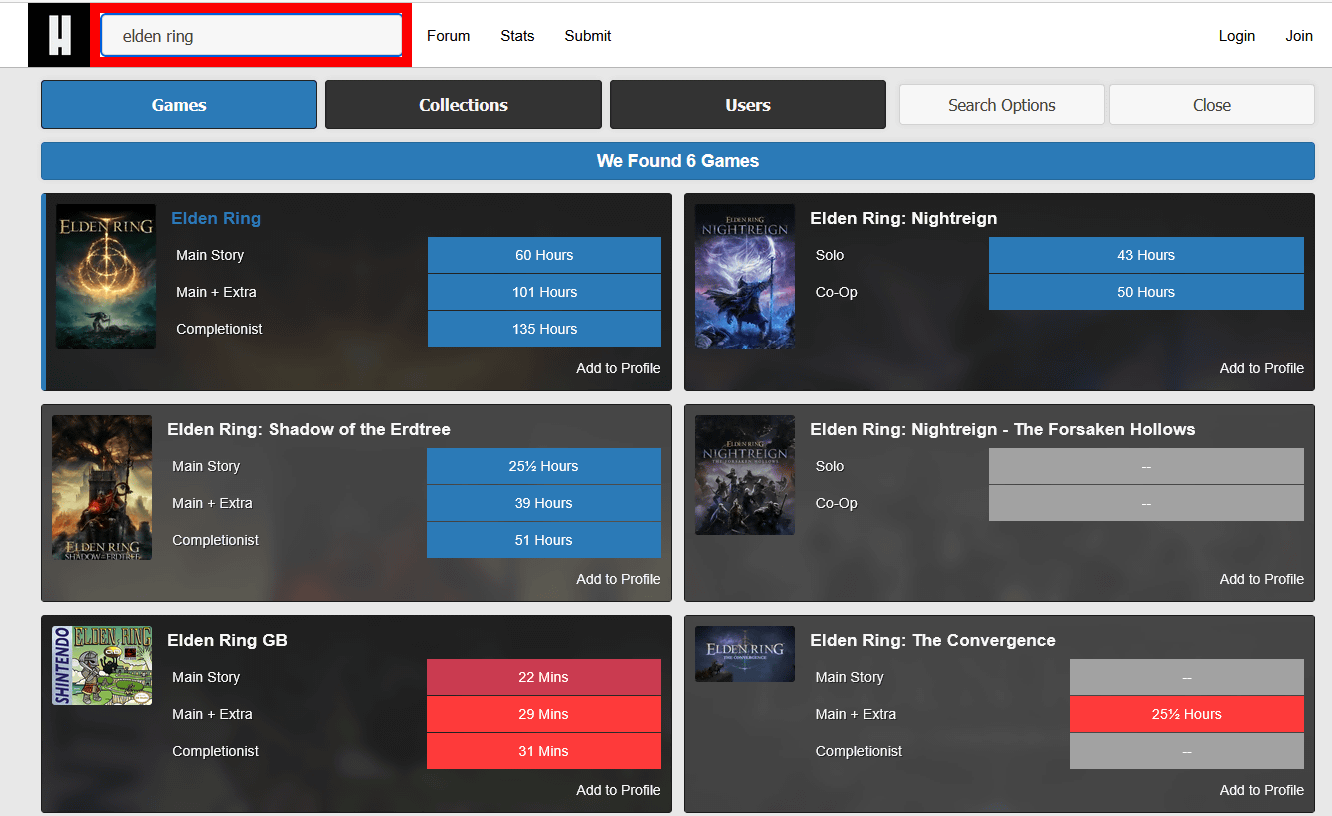Click the Login link
Viewport: 1332px width, 816px height.
[x=1236, y=36]
